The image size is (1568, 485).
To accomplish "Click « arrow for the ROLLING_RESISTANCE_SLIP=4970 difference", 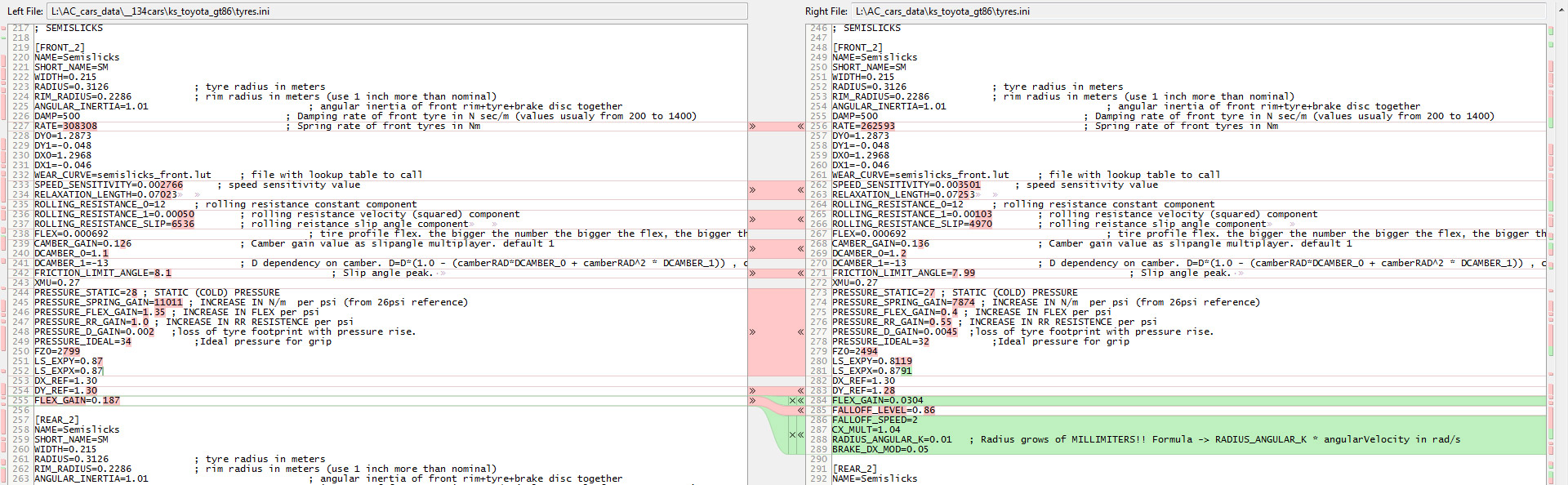I will click(800, 220).
